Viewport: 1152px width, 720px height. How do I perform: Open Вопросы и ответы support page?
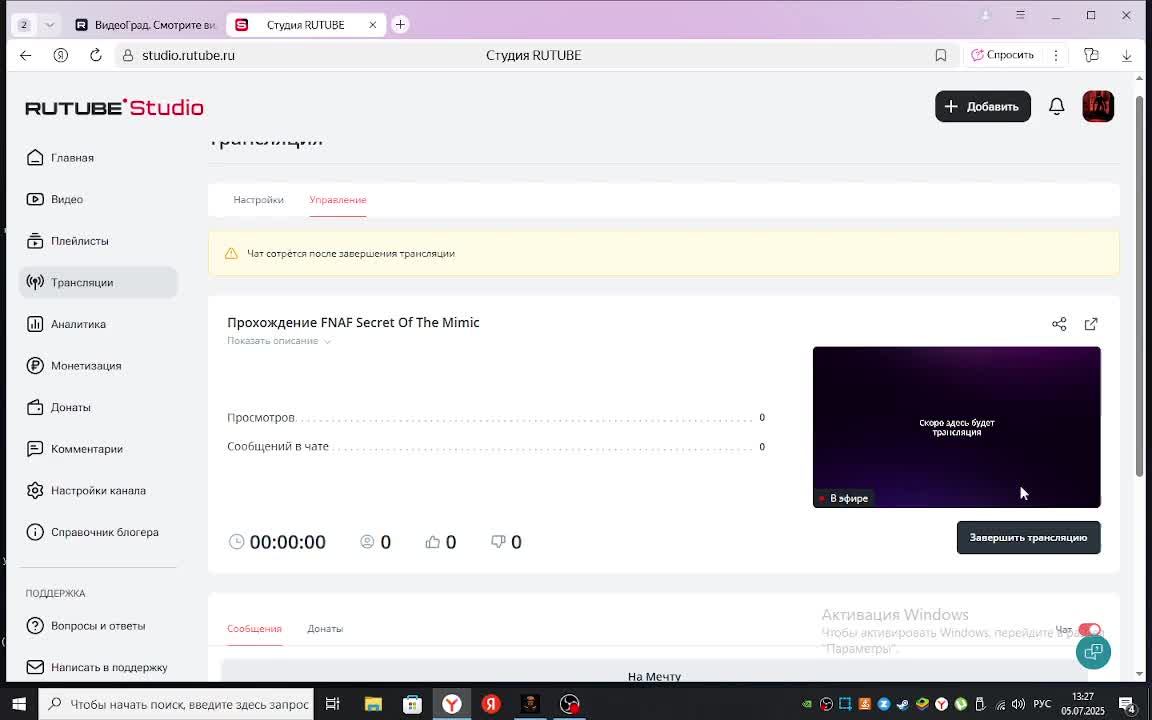[98, 626]
